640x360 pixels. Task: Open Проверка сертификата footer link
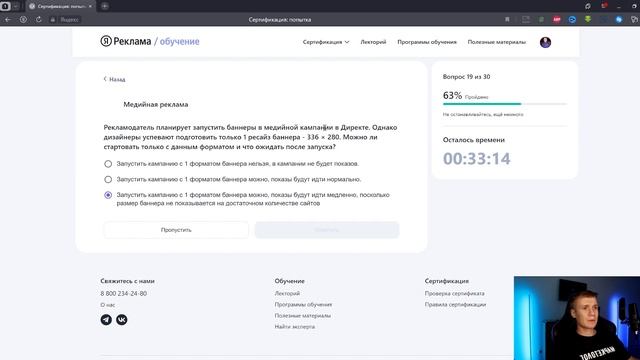coord(455,293)
